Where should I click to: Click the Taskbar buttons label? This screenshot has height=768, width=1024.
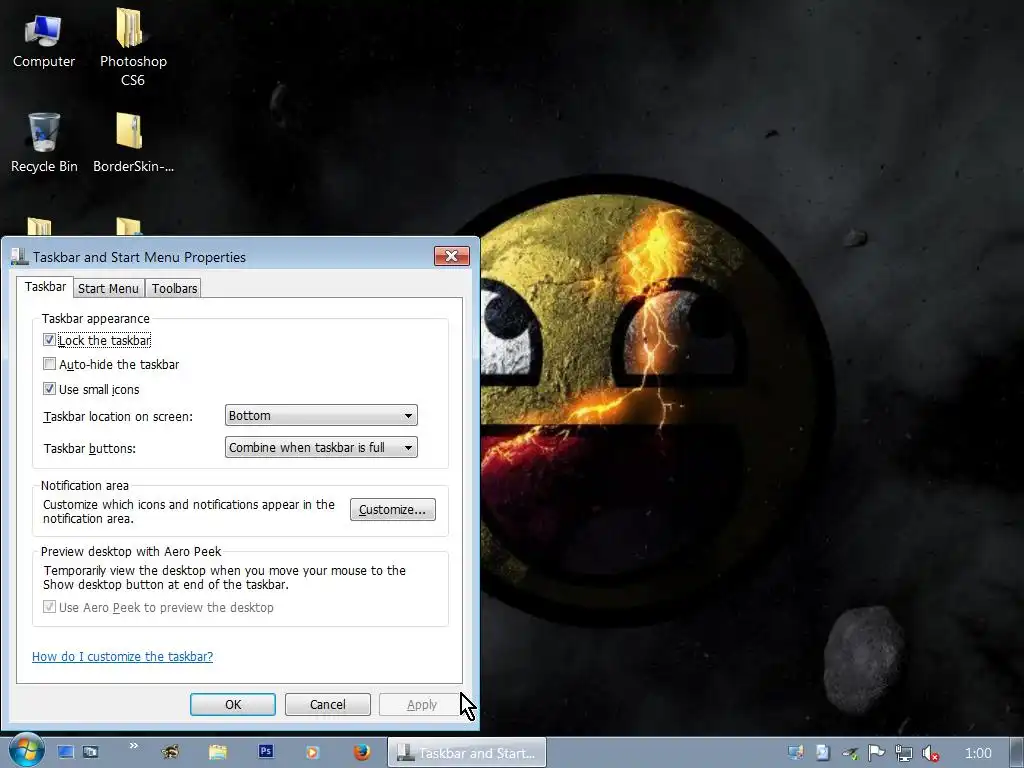pos(89,449)
